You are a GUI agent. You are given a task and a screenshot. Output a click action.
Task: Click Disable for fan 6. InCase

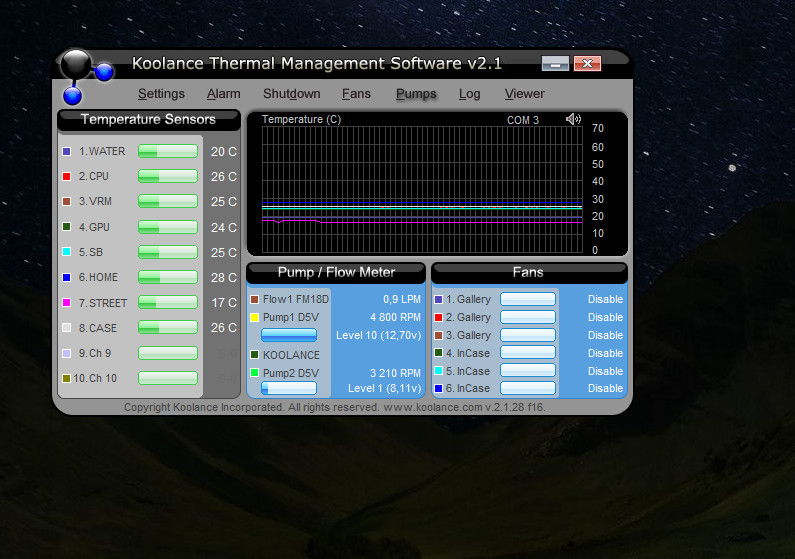tap(605, 388)
